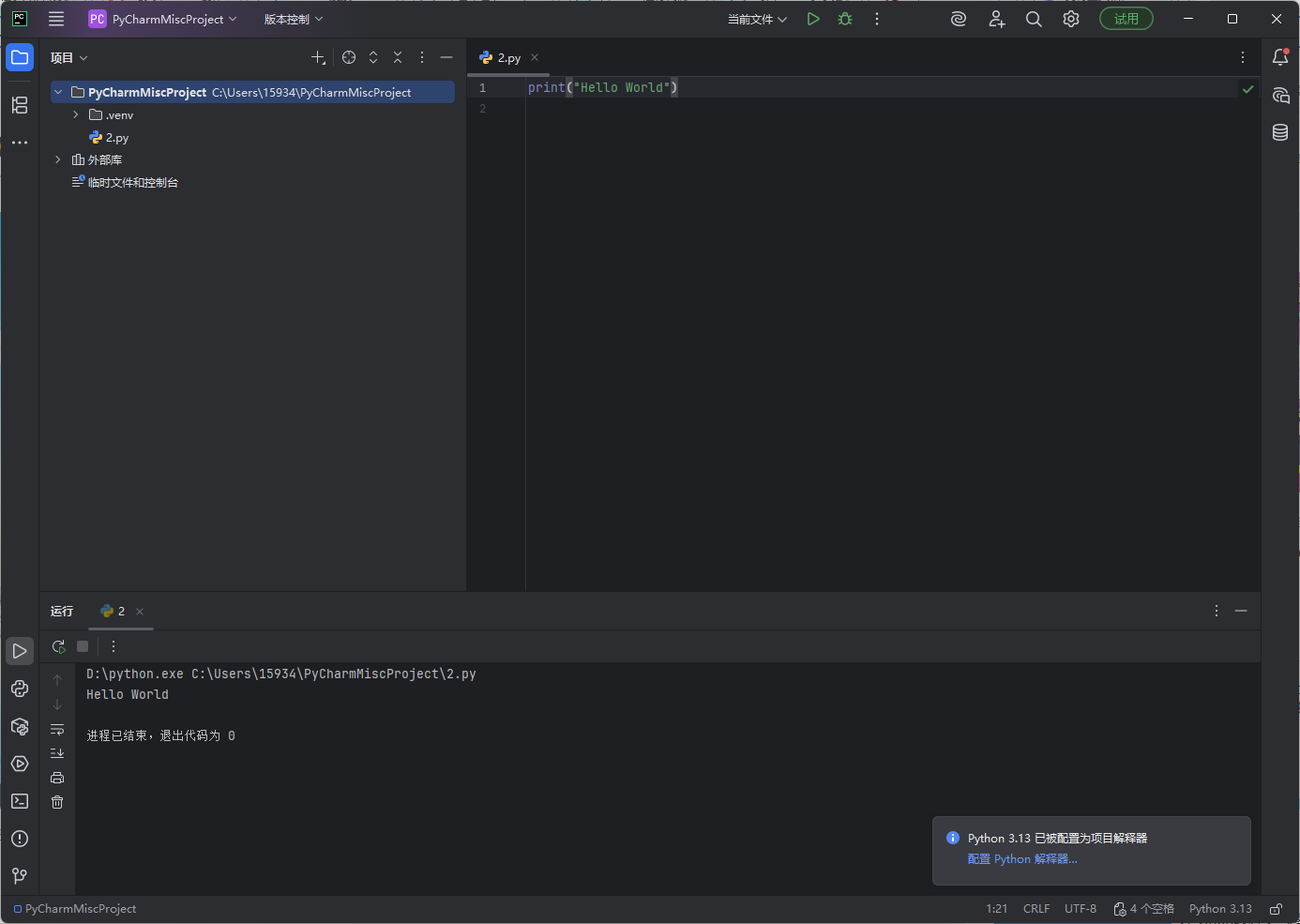Run the current file with the green play icon
This screenshot has height=924, width=1300.
(x=812, y=18)
